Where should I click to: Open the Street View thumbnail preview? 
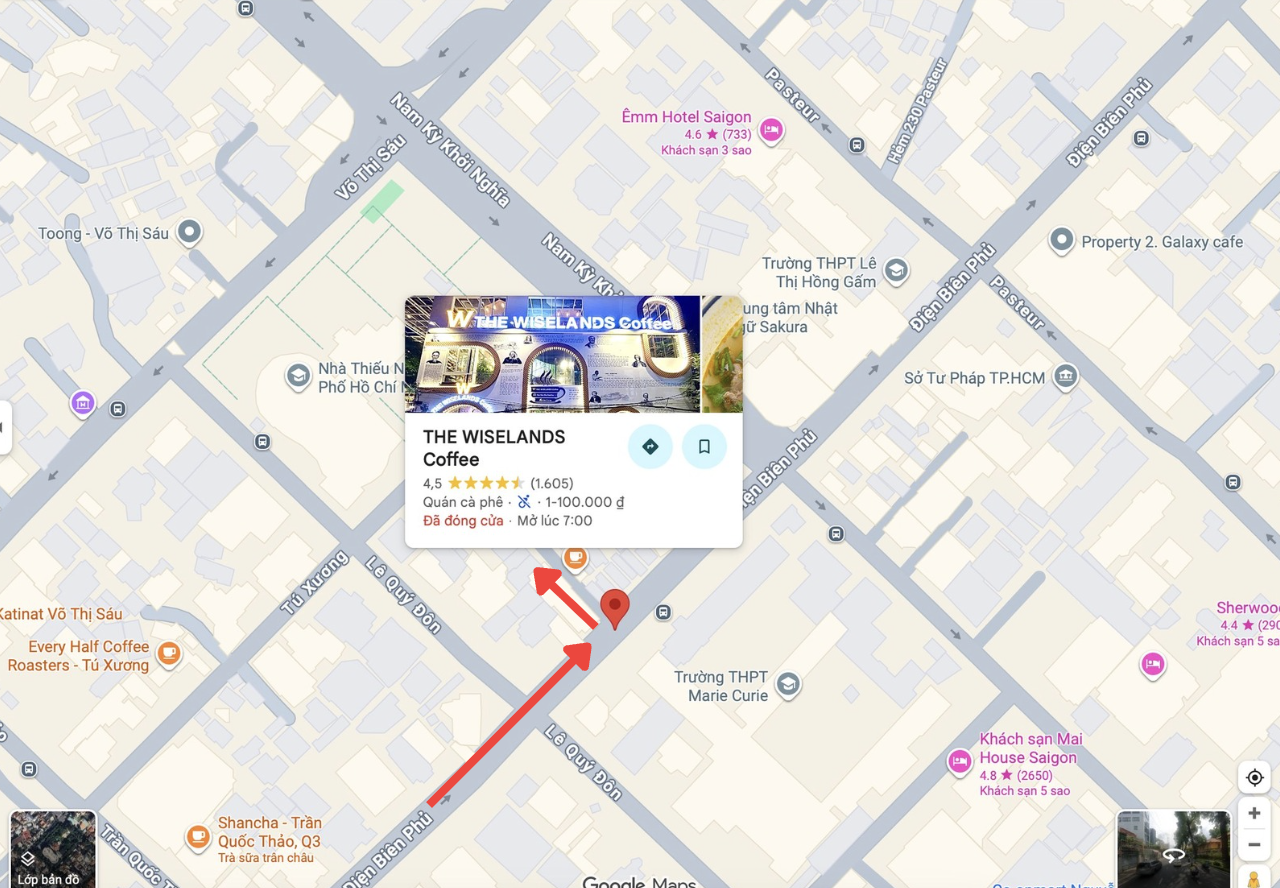pyautogui.click(x=1173, y=849)
